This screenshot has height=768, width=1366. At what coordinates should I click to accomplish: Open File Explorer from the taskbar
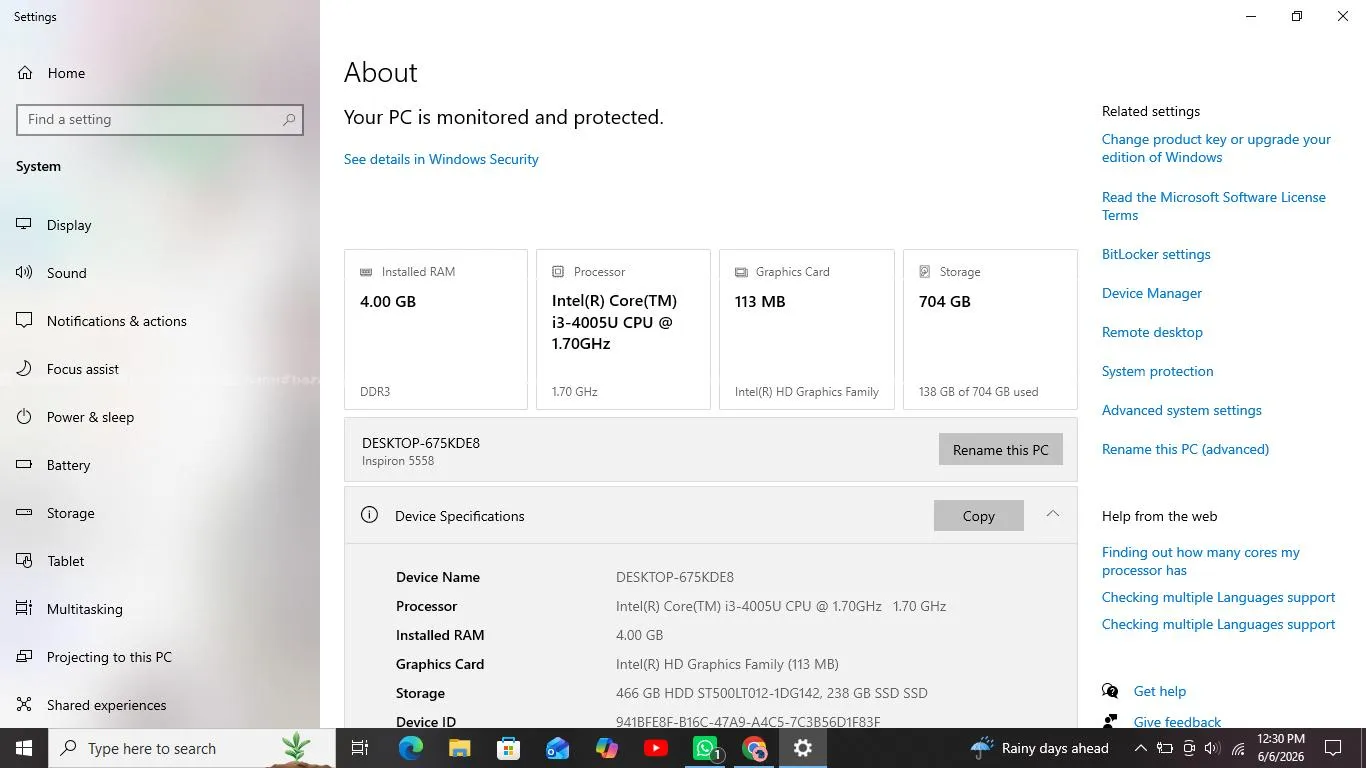coord(459,748)
